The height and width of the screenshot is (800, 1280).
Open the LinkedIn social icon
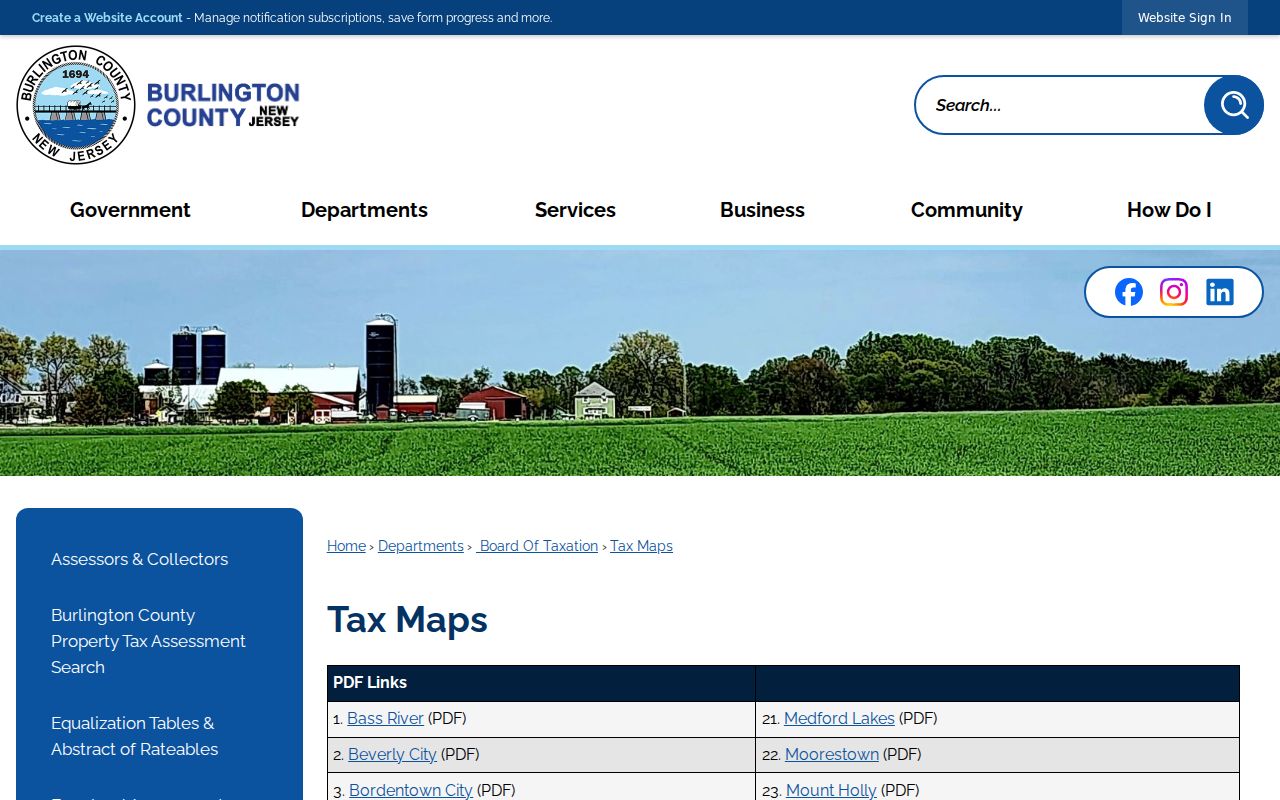[1220, 292]
